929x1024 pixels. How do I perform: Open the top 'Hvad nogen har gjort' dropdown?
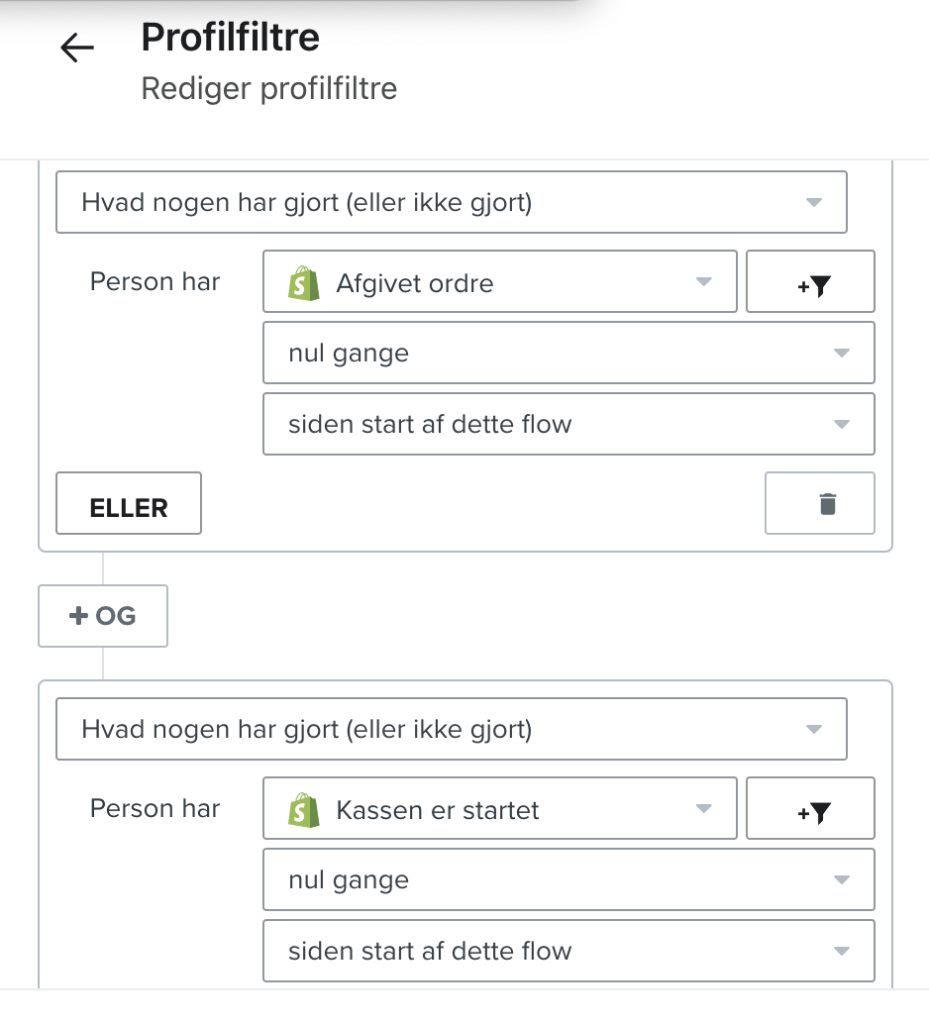tap(452, 202)
